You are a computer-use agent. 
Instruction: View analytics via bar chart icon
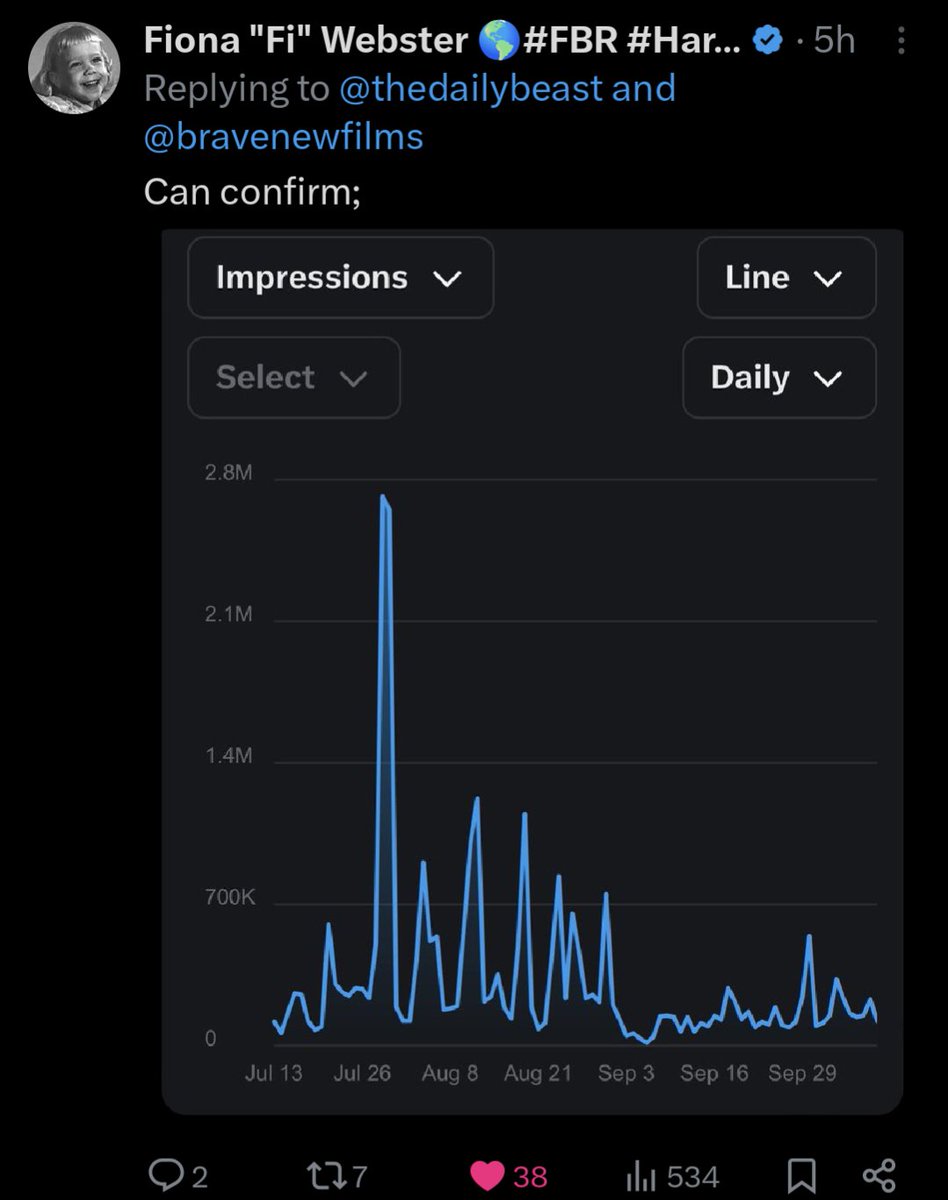(640, 1177)
